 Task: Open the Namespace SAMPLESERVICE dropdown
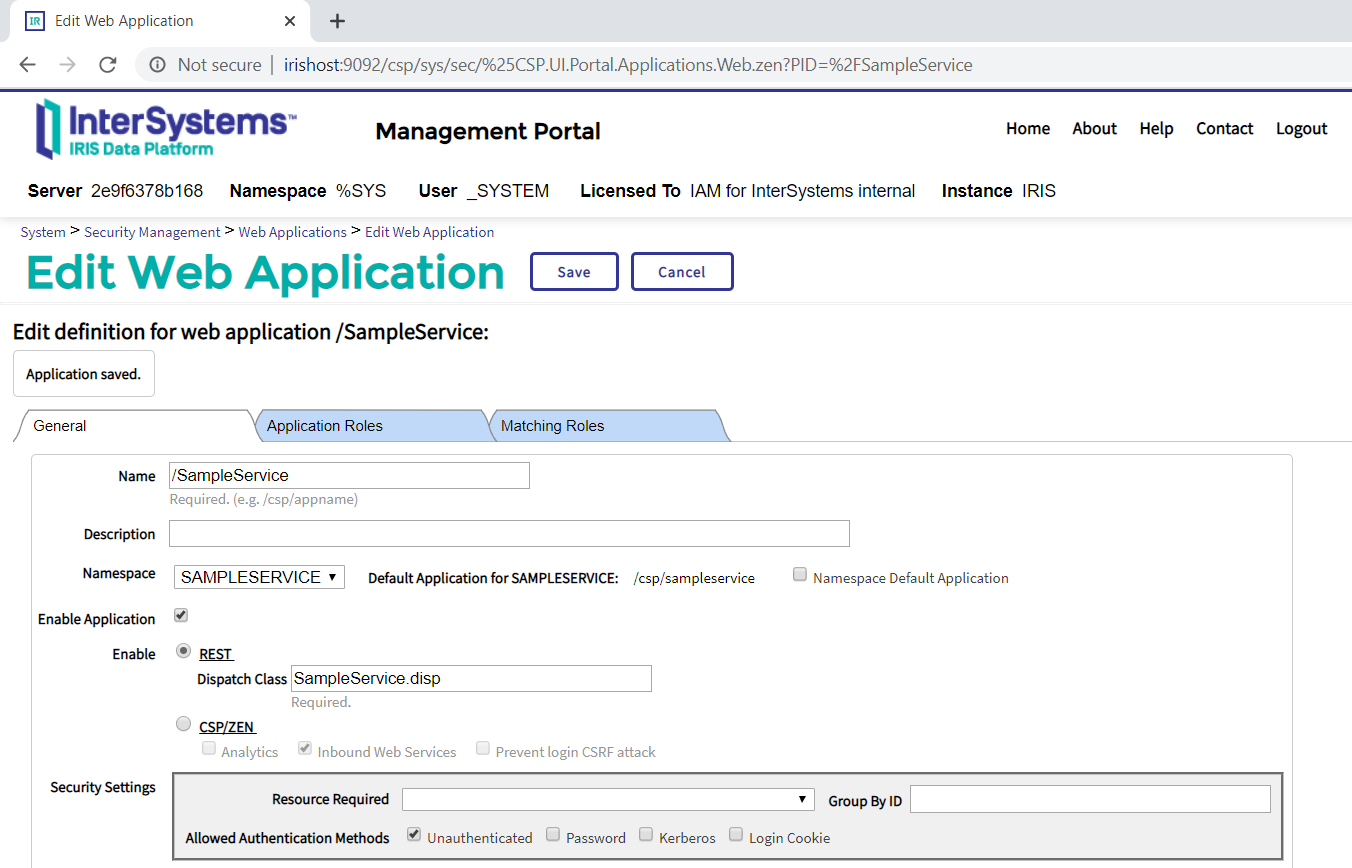[259, 577]
